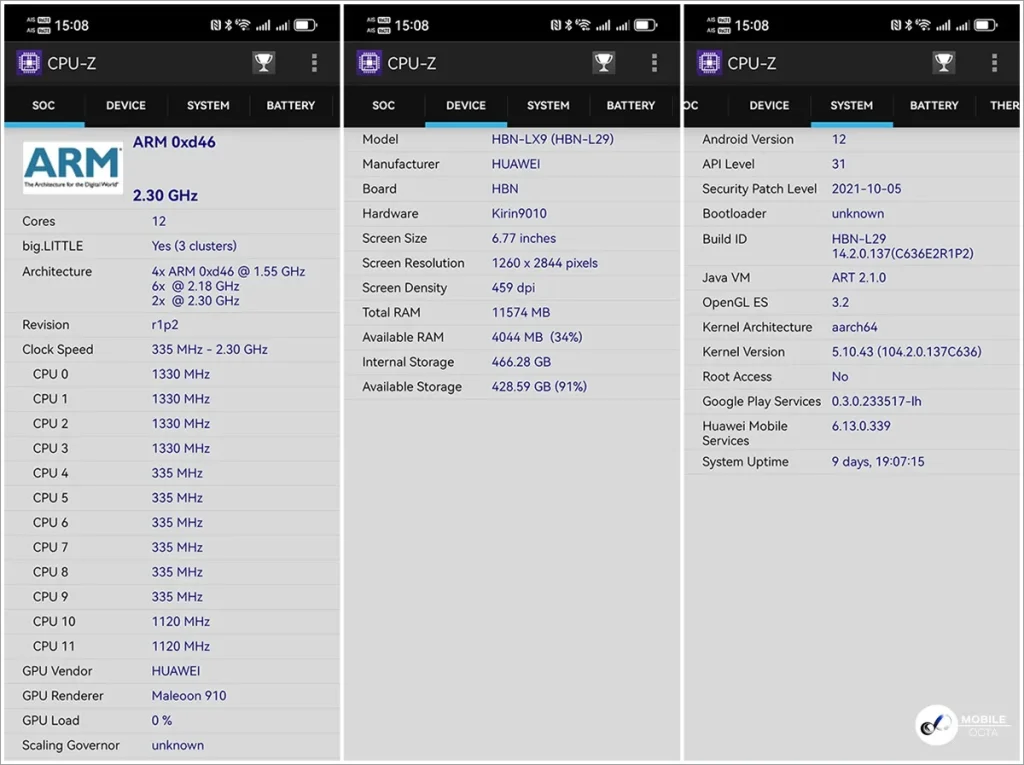
Task: Open the three-dot overflow menu in the left screen
Action: point(314,63)
